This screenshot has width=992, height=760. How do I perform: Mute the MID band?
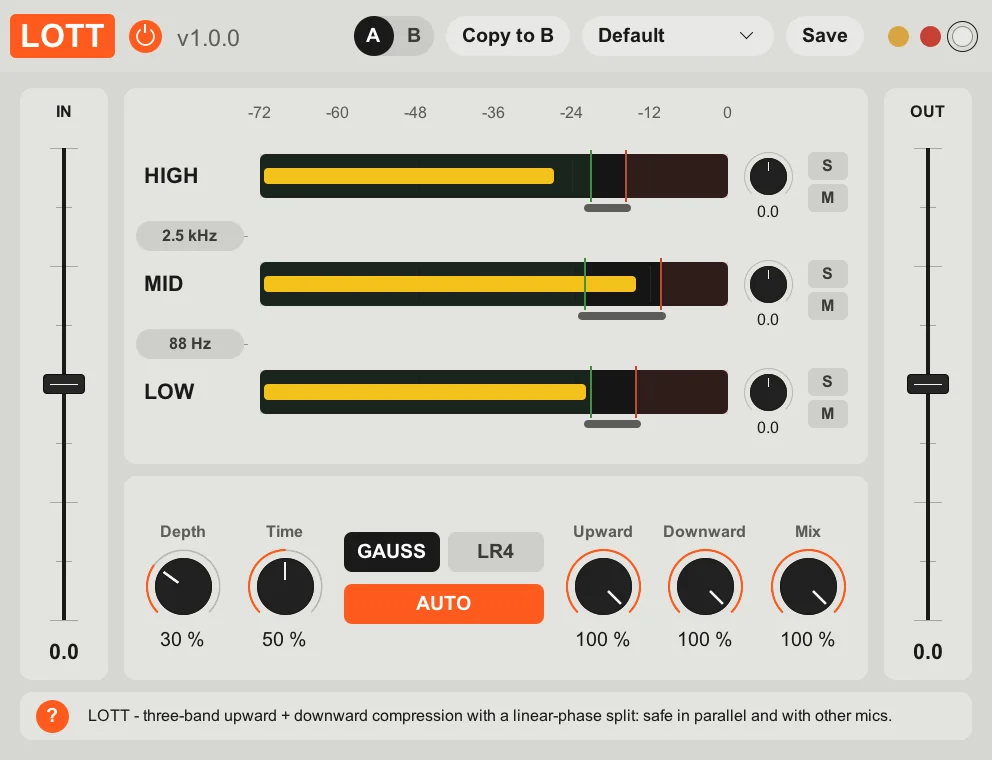coord(828,306)
